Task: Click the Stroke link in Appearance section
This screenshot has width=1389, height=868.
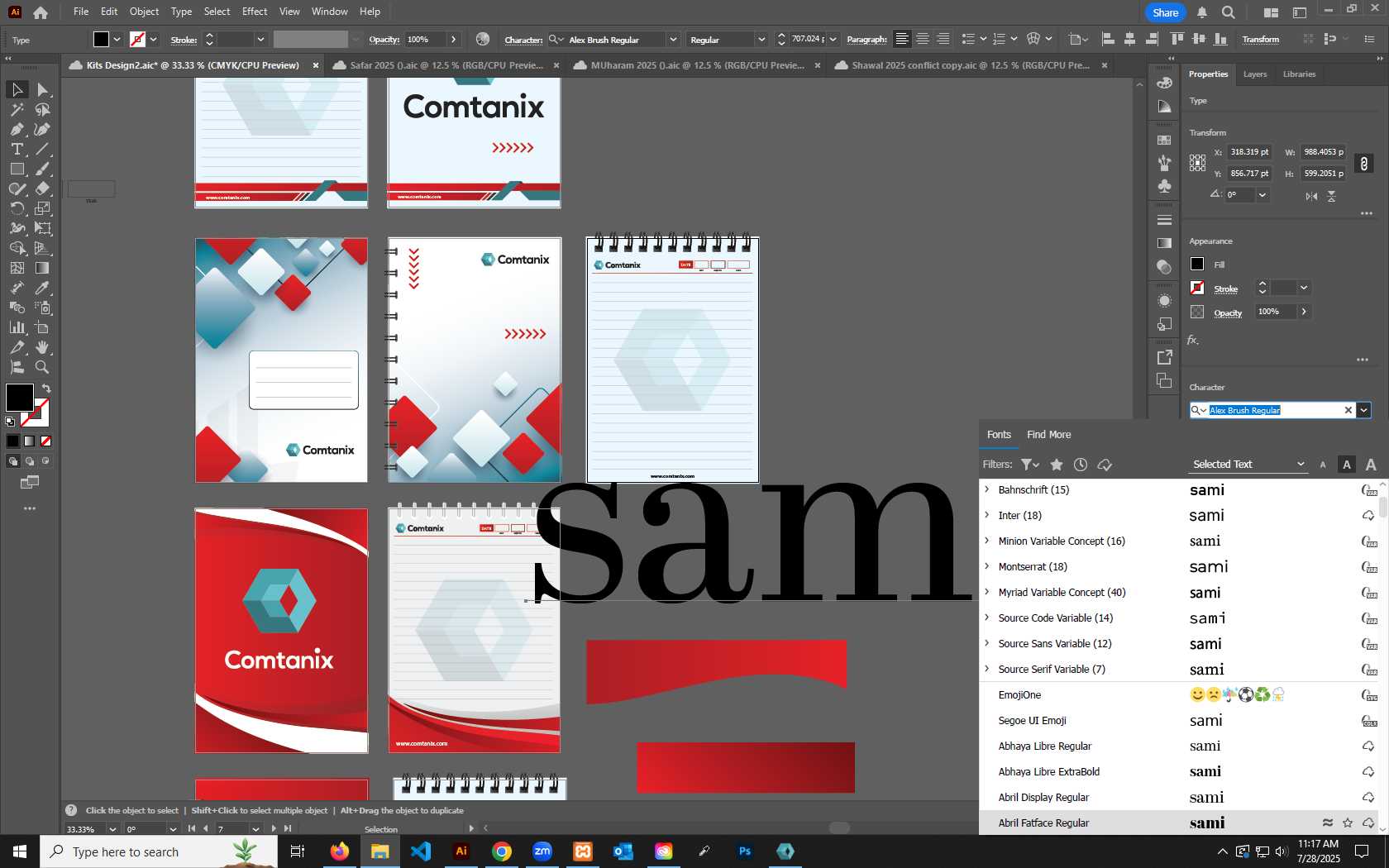Action: pos(1225,289)
